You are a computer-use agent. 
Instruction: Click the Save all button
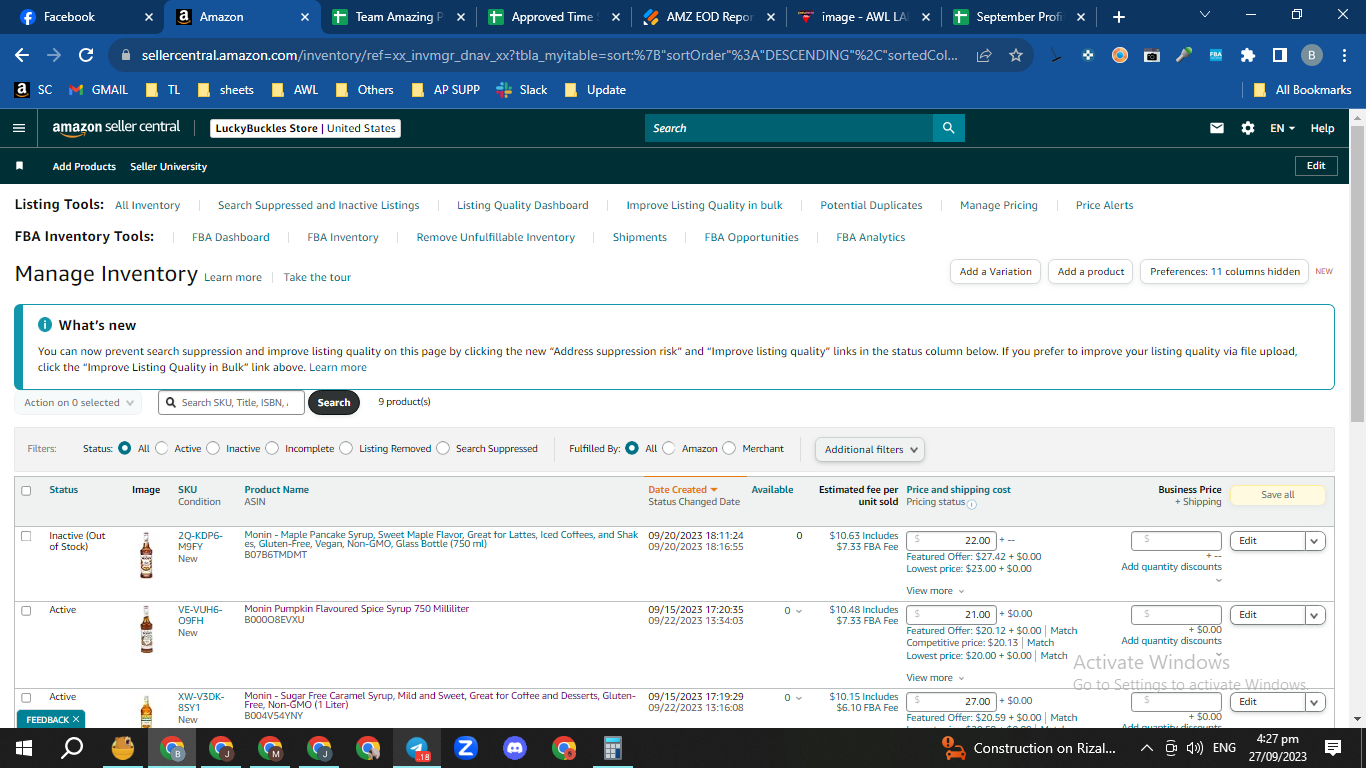(1277, 495)
